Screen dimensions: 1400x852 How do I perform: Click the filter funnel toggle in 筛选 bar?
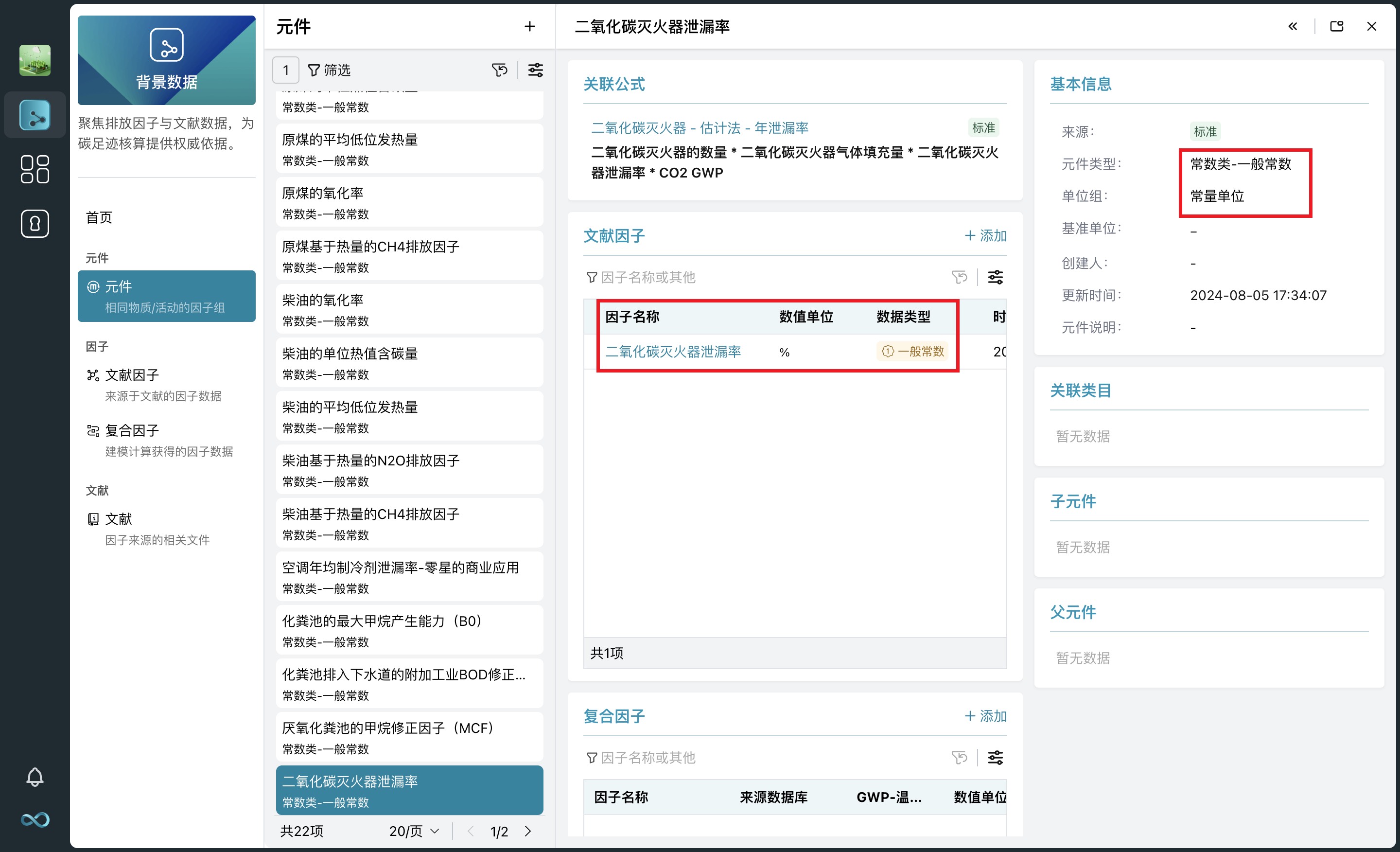pyautogui.click(x=314, y=70)
